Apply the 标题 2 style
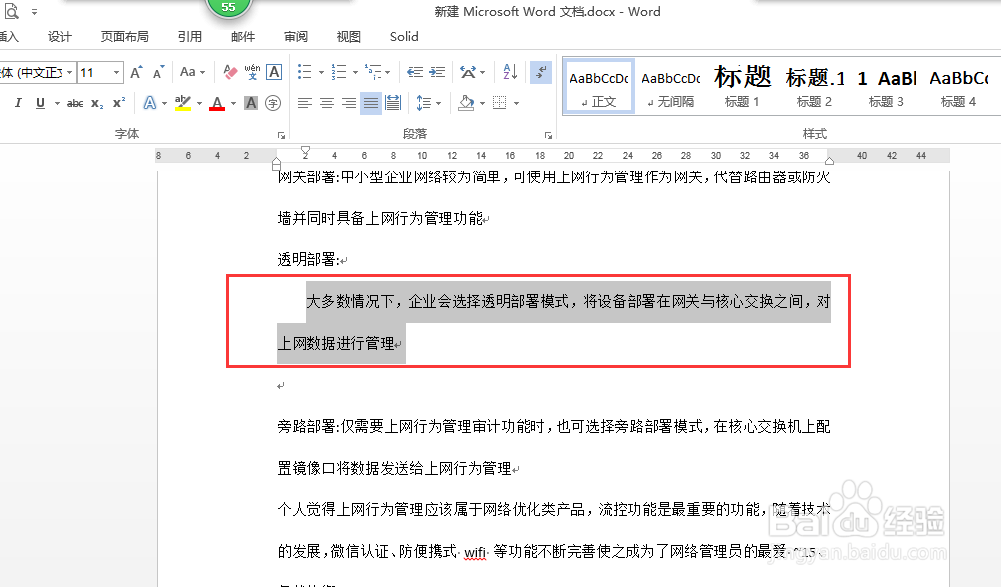Viewport: 1001px width, 587px height. 815,87
